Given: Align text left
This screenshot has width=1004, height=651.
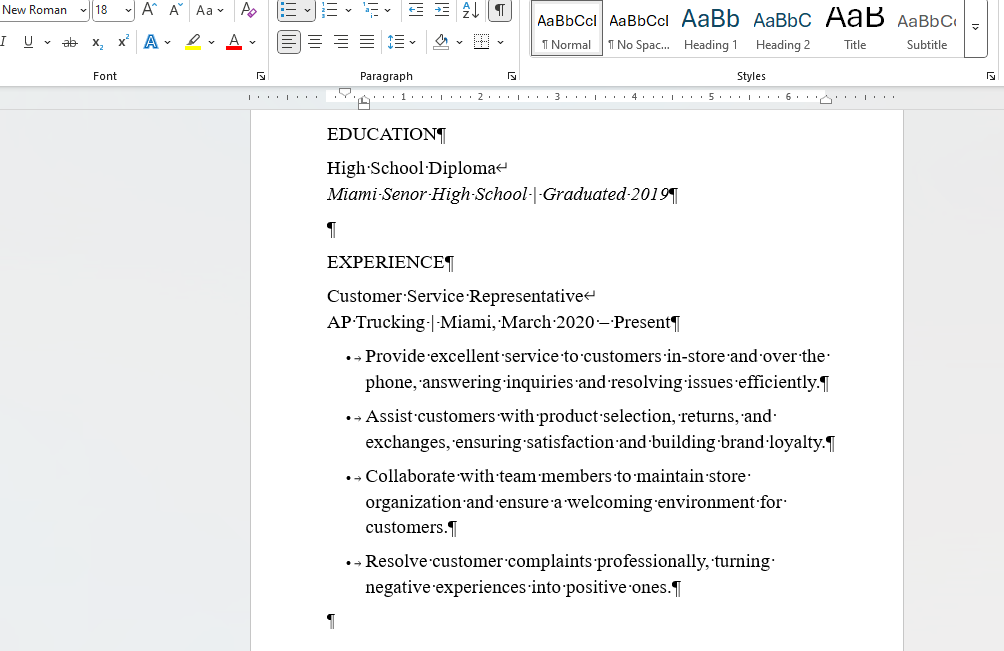Looking at the screenshot, I should 289,42.
